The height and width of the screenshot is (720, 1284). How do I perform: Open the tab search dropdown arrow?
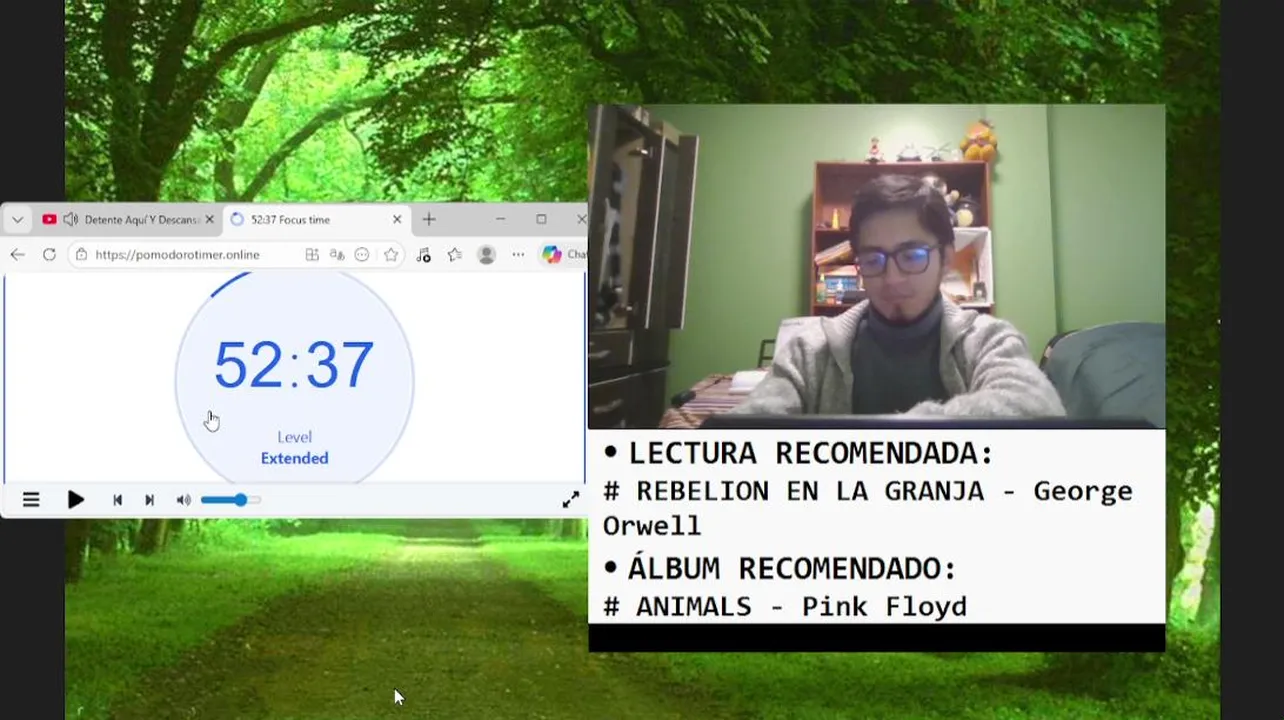[x=17, y=219]
